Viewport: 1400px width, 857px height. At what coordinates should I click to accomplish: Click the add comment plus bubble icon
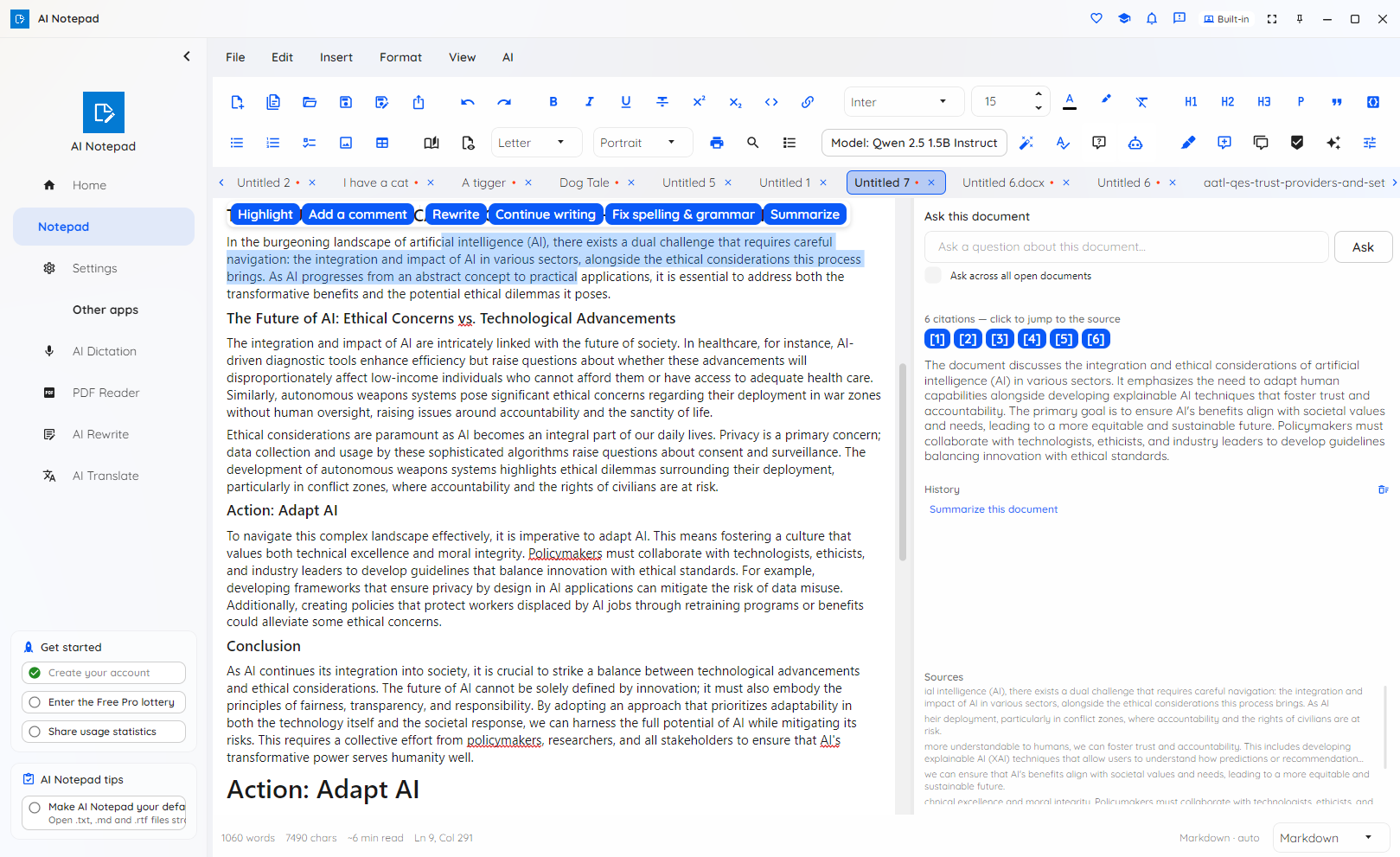[x=1224, y=143]
